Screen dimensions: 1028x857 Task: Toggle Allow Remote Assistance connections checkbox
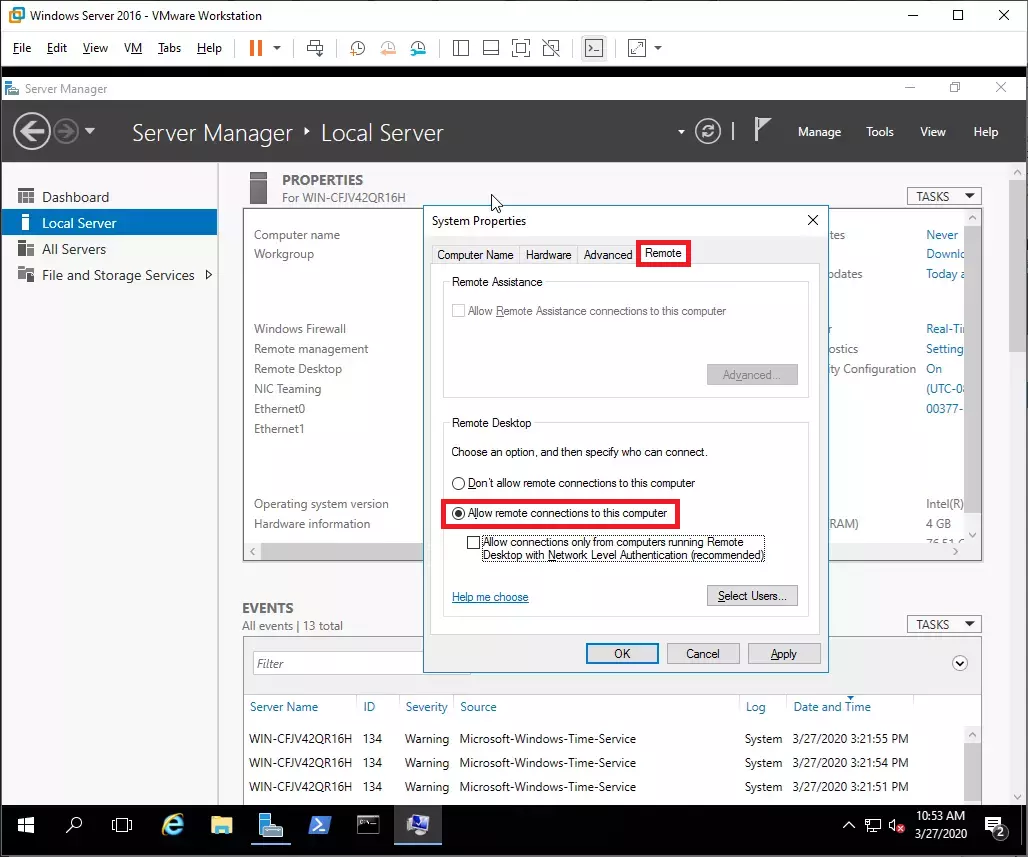pos(458,311)
